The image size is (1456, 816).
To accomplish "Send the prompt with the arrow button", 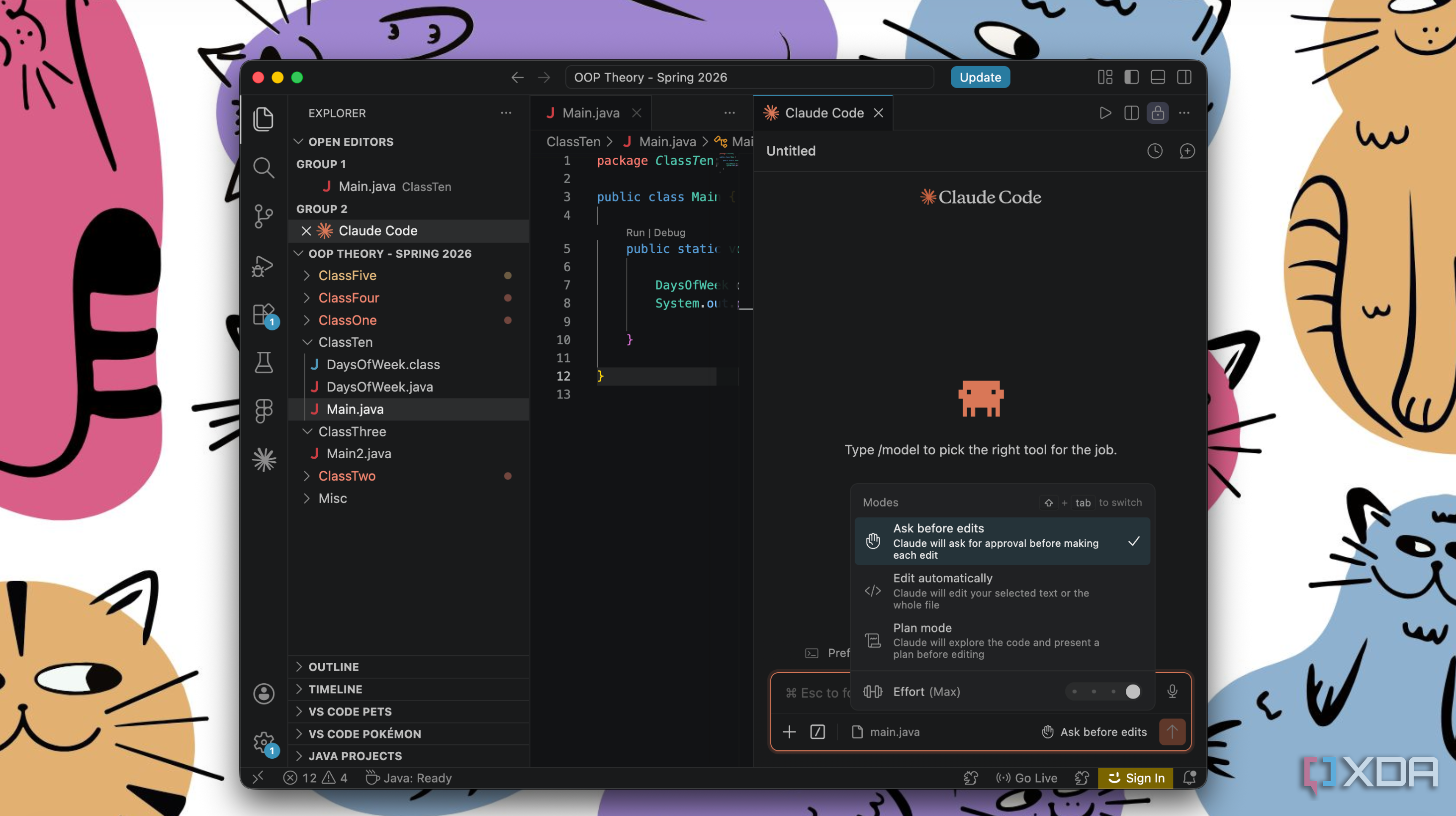I will (x=1172, y=732).
